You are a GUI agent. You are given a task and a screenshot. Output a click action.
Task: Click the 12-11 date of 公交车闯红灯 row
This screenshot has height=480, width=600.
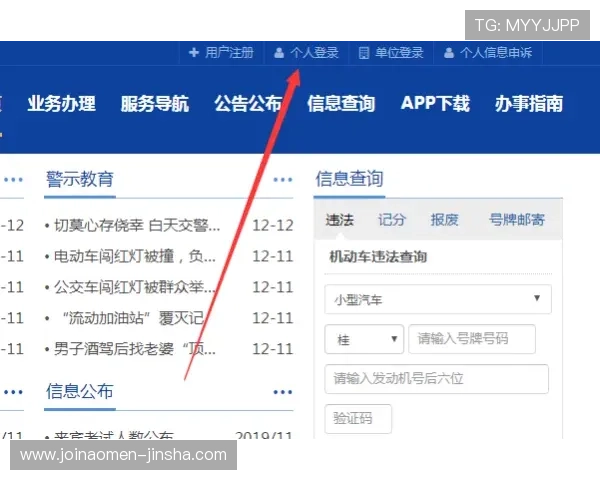(x=273, y=287)
